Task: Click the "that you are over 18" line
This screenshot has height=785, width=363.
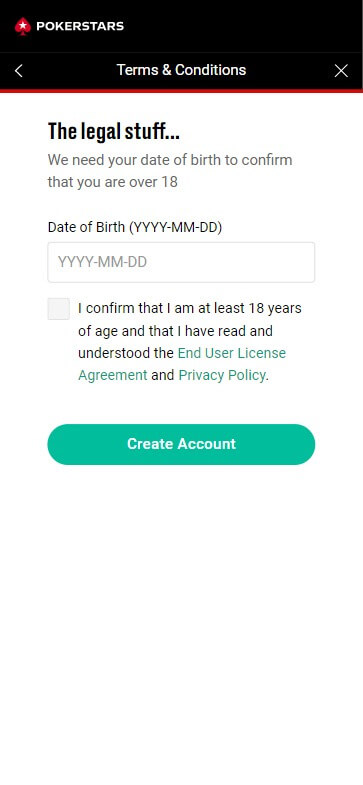Action: click(113, 182)
